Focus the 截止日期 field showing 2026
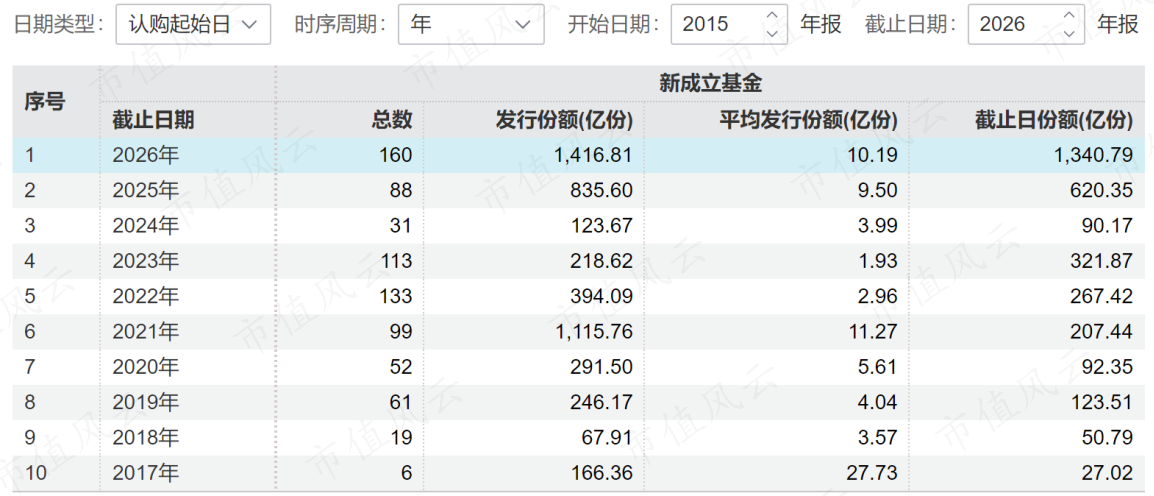Viewport: 1154px width, 496px height. (1026, 24)
